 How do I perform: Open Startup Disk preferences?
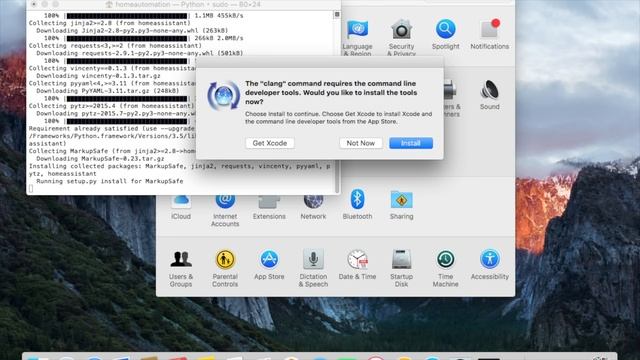[x=401, y=269]
